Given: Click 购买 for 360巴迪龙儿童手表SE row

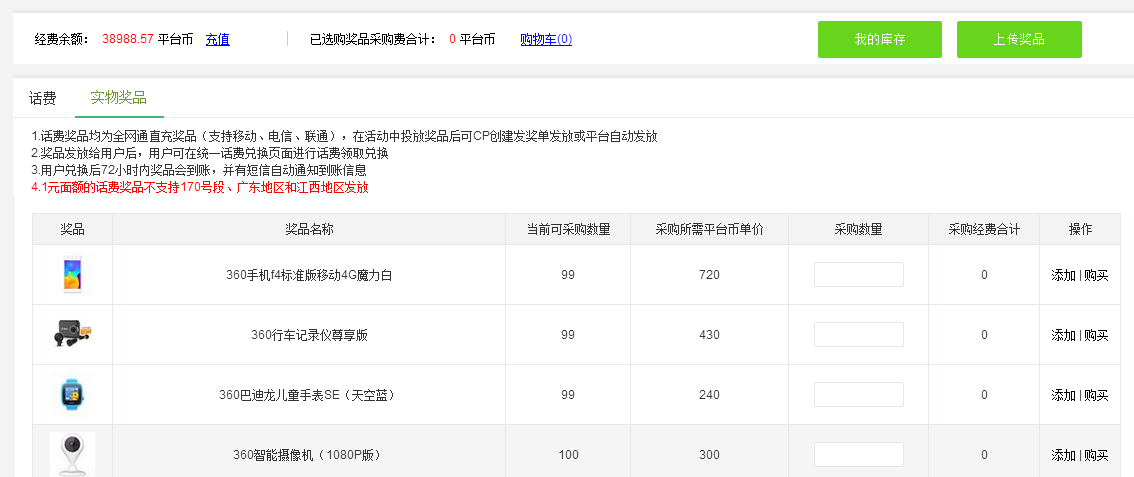Looking at the screenshot, I should pos(1096,395).
